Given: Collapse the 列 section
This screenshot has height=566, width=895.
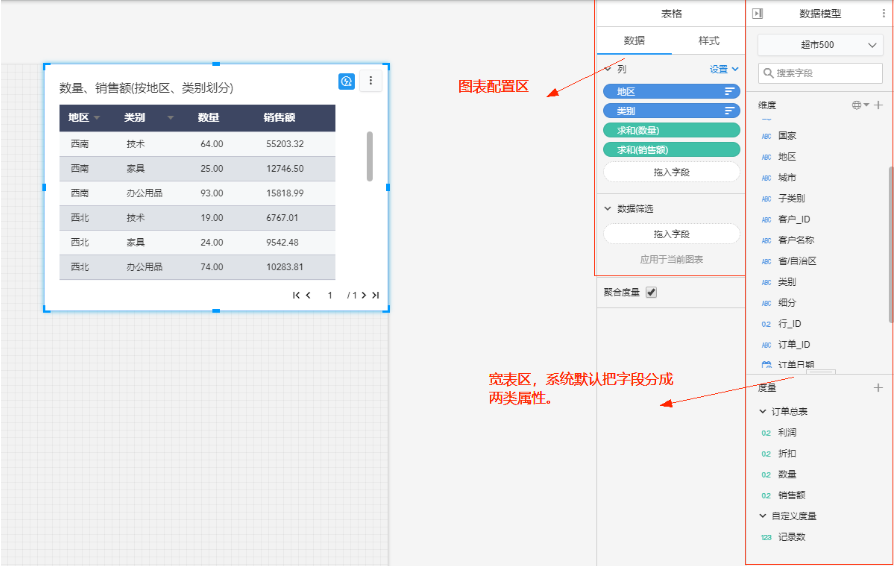Looking at the screenshot, I should (x=608, y=69).
